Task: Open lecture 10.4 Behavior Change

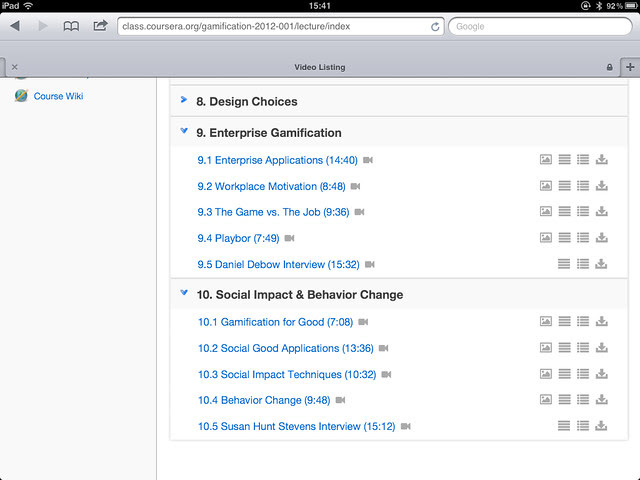Action: click(x=264, y=400)
